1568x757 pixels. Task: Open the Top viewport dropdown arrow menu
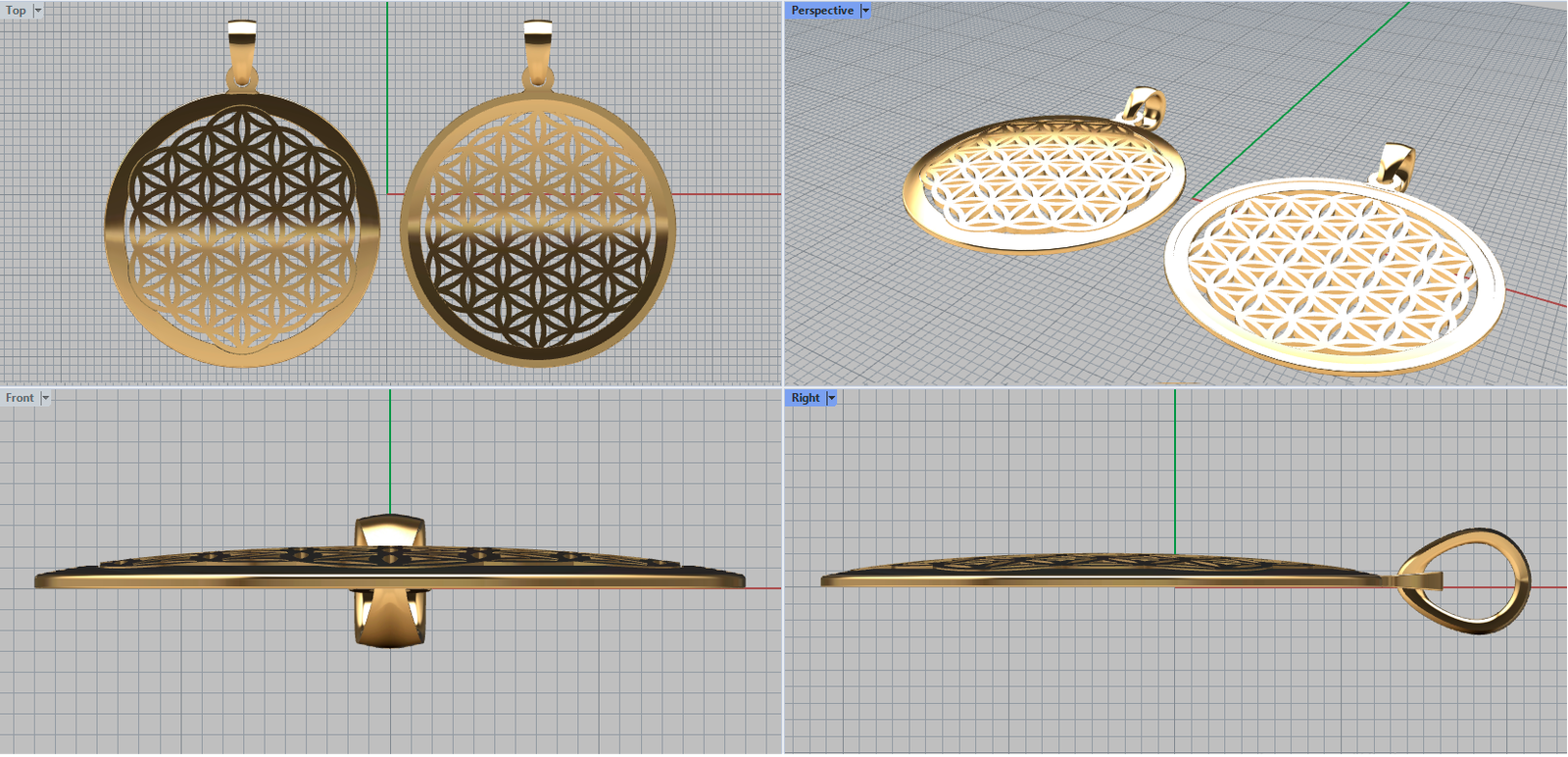(38, 11)
